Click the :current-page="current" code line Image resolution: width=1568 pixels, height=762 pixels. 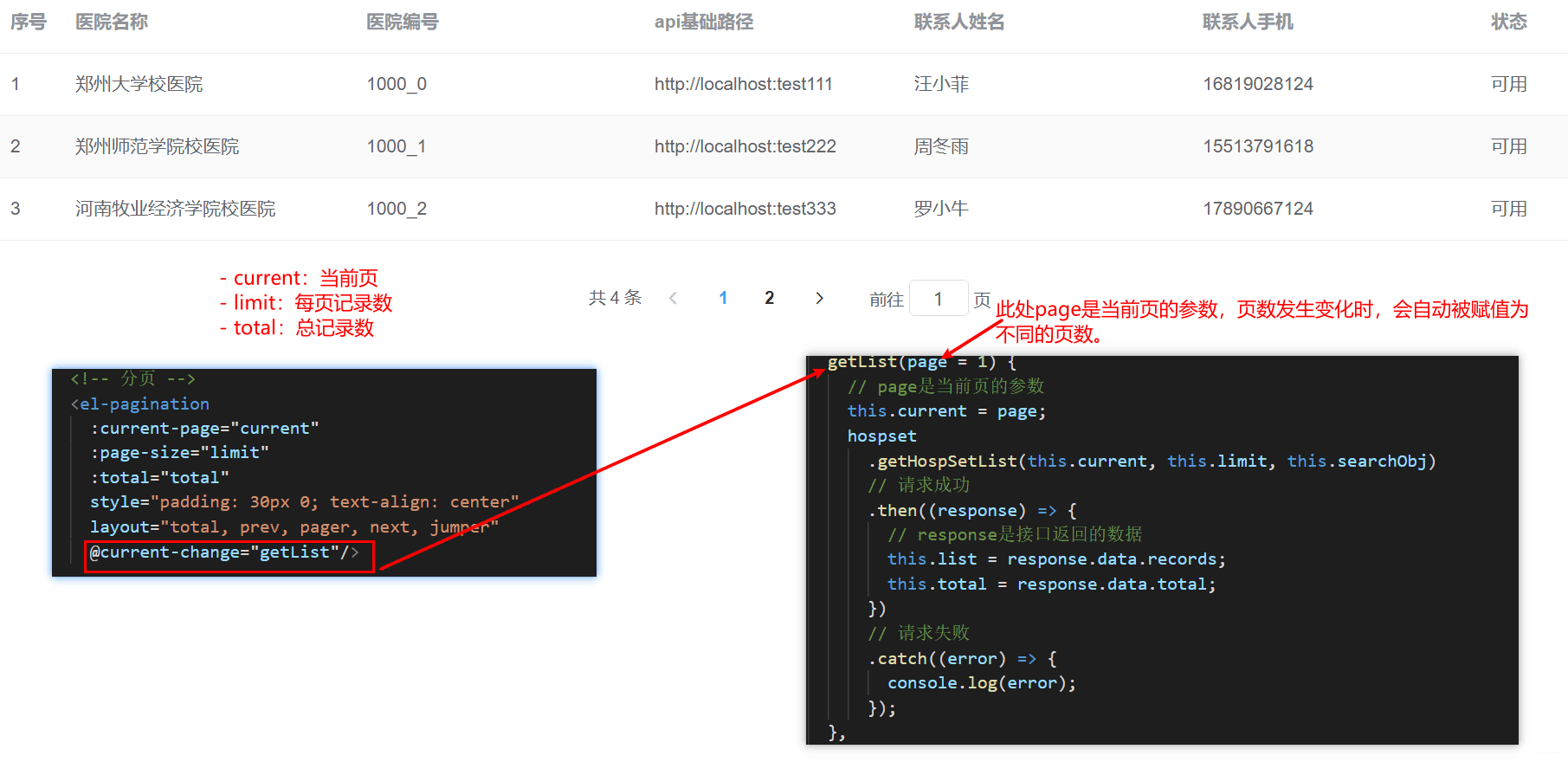204,428
